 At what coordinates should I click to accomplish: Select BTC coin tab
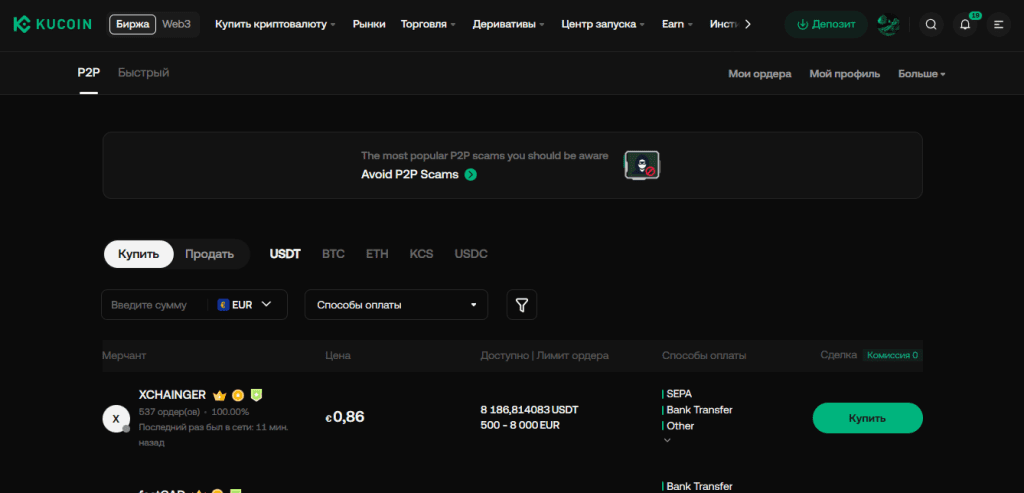pos(333,254)
